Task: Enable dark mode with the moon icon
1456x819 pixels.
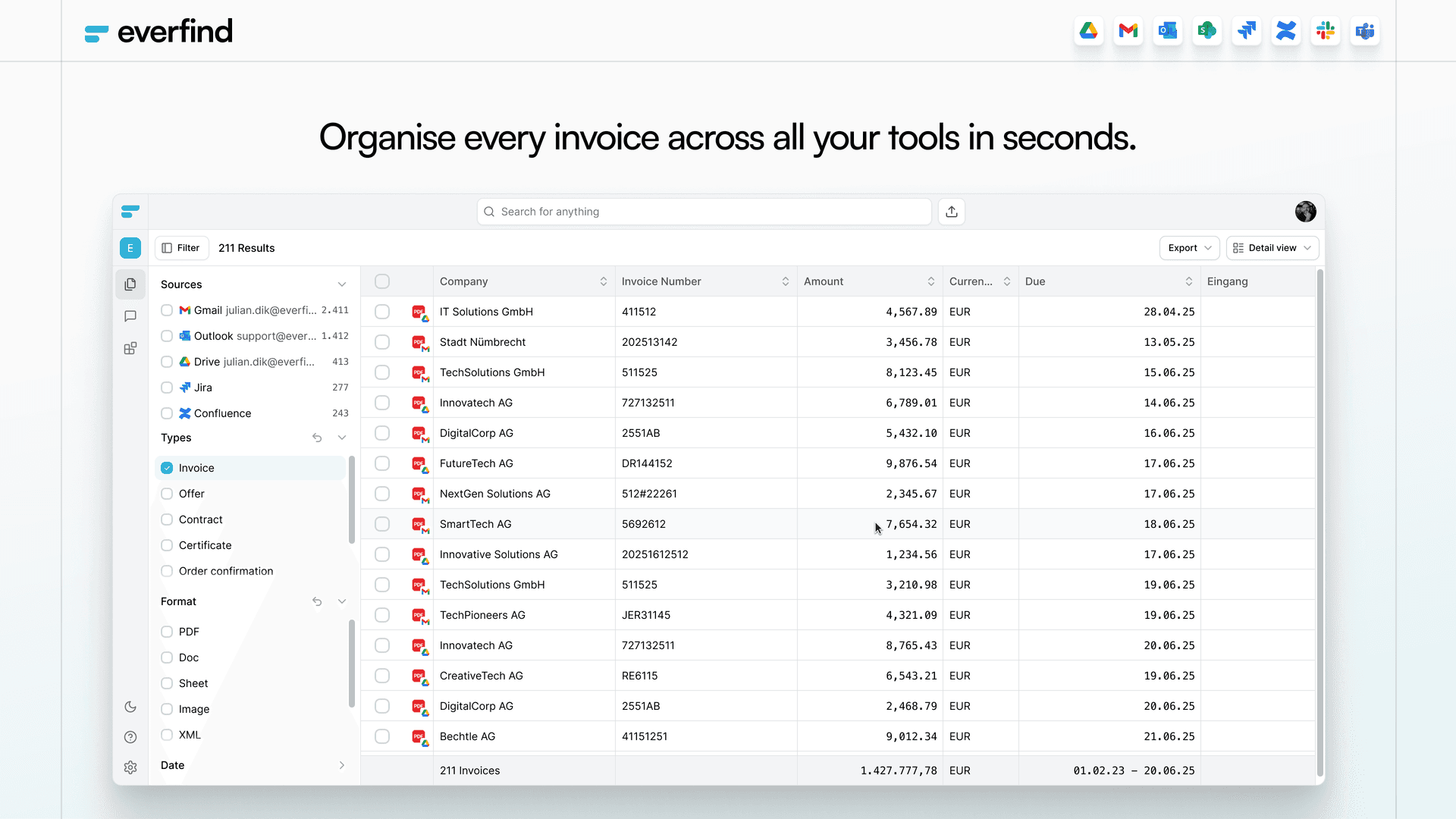Action: tap(130, 707)
